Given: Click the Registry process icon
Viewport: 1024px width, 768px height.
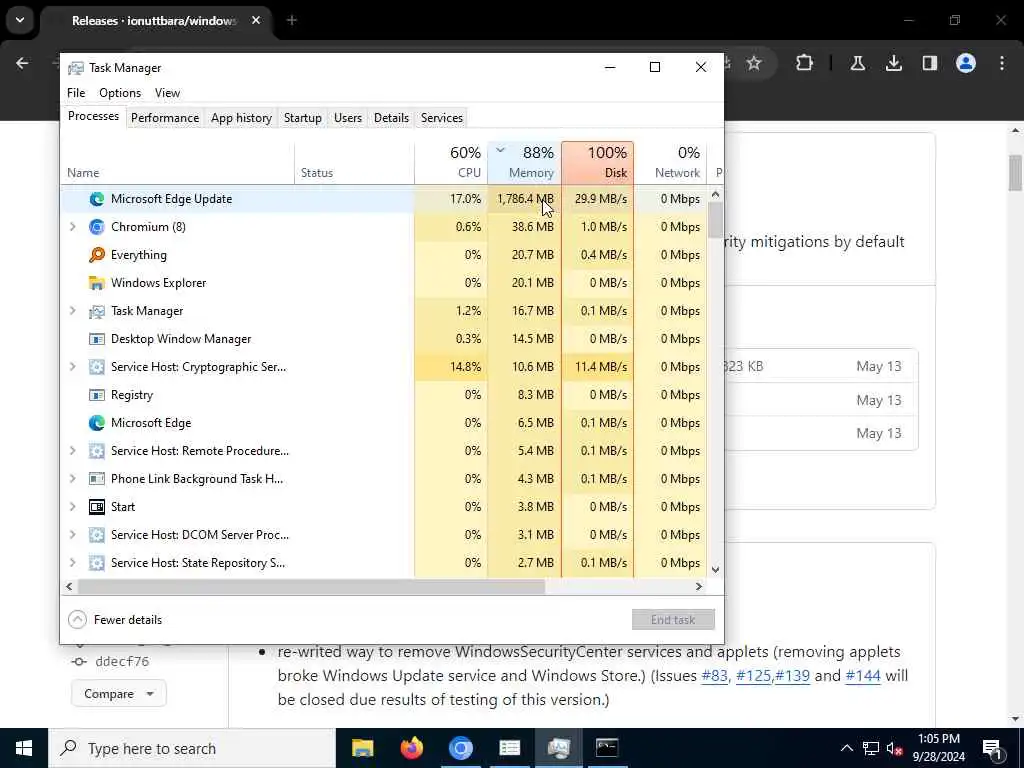Looking at the screenshot, I should point(97,395).
